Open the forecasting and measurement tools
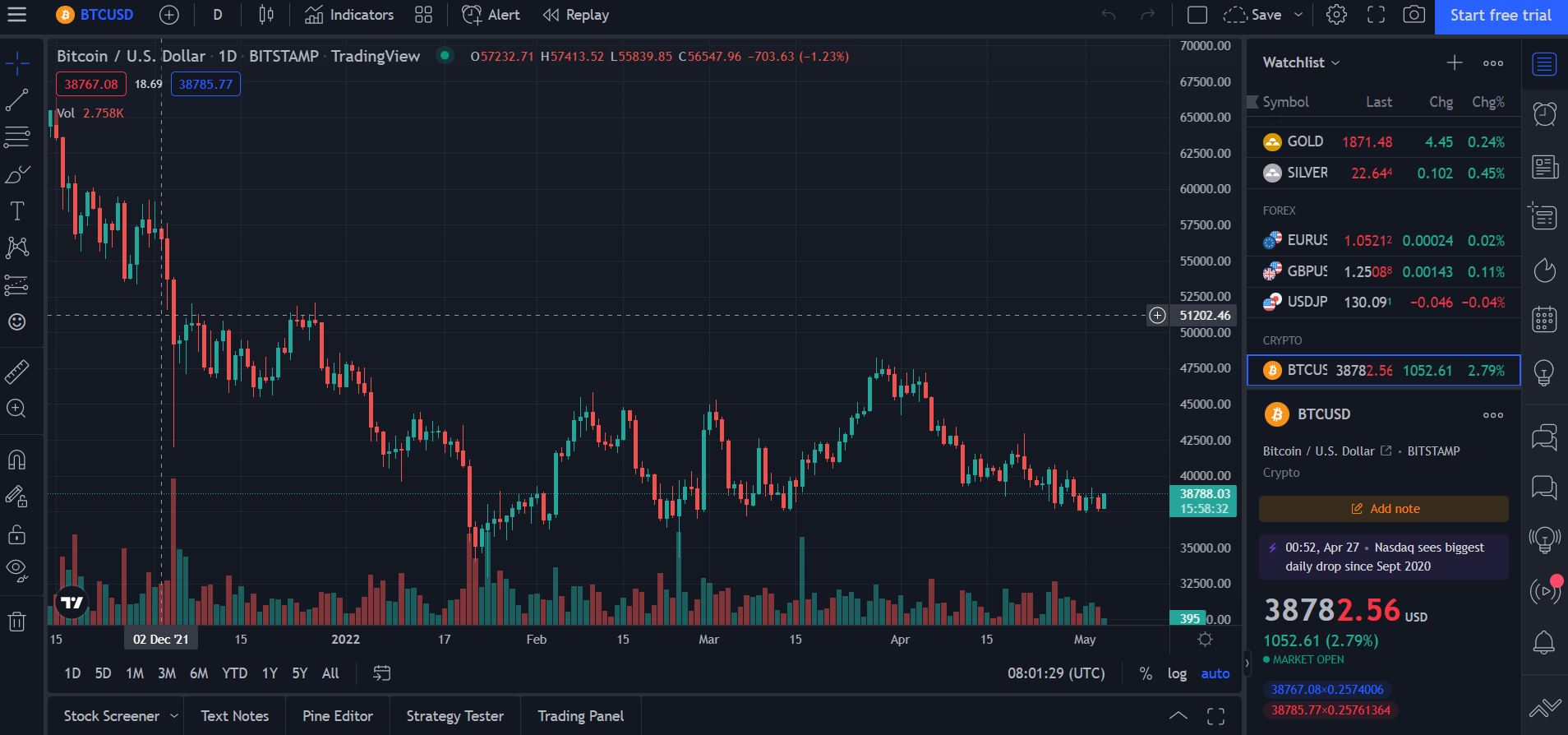The width and height of the screenshot is (1568, 735). [x=17, y=284]
